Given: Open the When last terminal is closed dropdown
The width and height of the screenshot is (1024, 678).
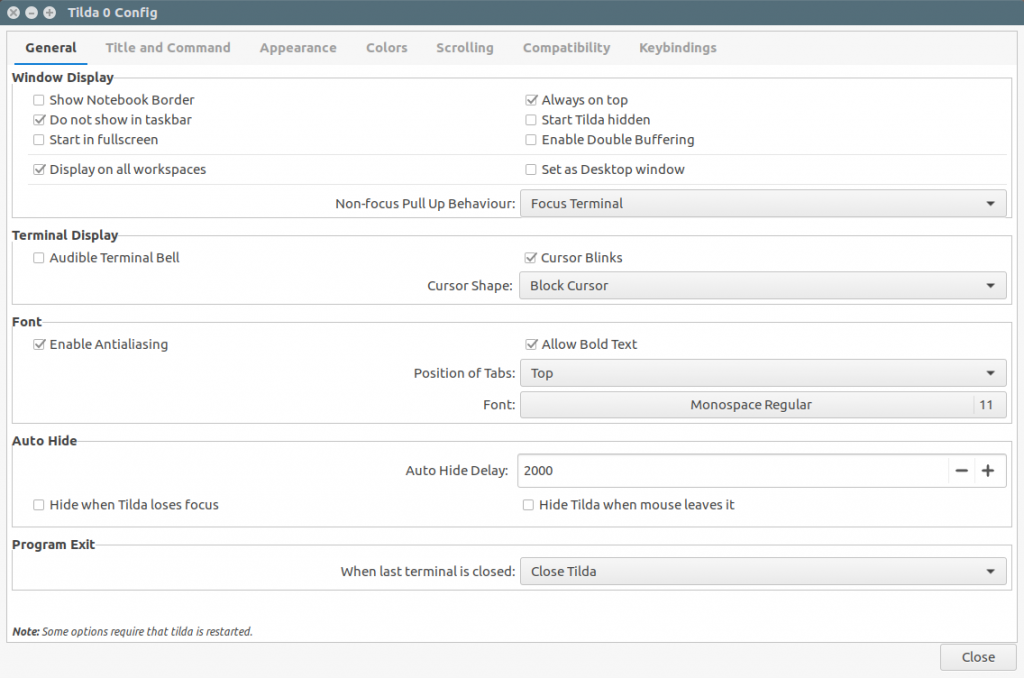Looking at the screenshot, I should click(764, 571).
